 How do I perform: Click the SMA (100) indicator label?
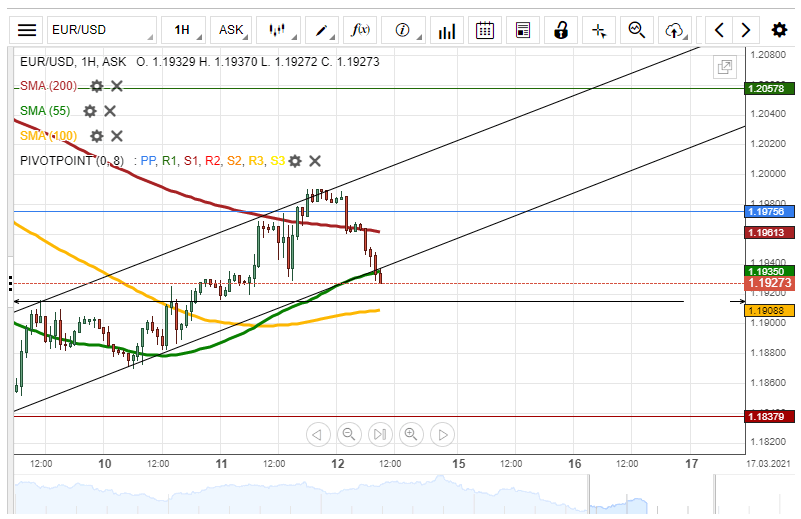click(49, 136)
